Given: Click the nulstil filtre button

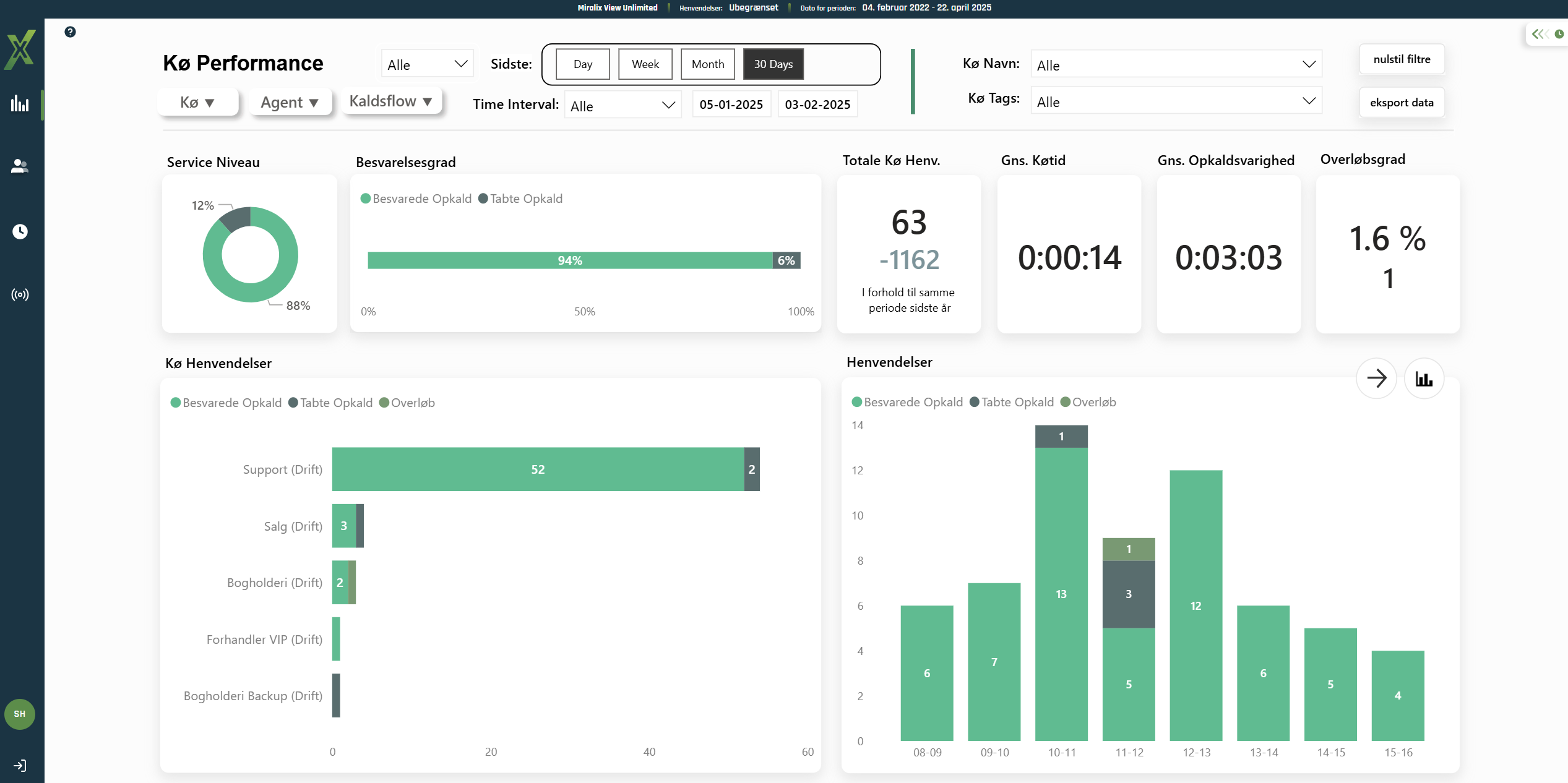Looking at the screenshot, I should click(x=1402, y=59).
